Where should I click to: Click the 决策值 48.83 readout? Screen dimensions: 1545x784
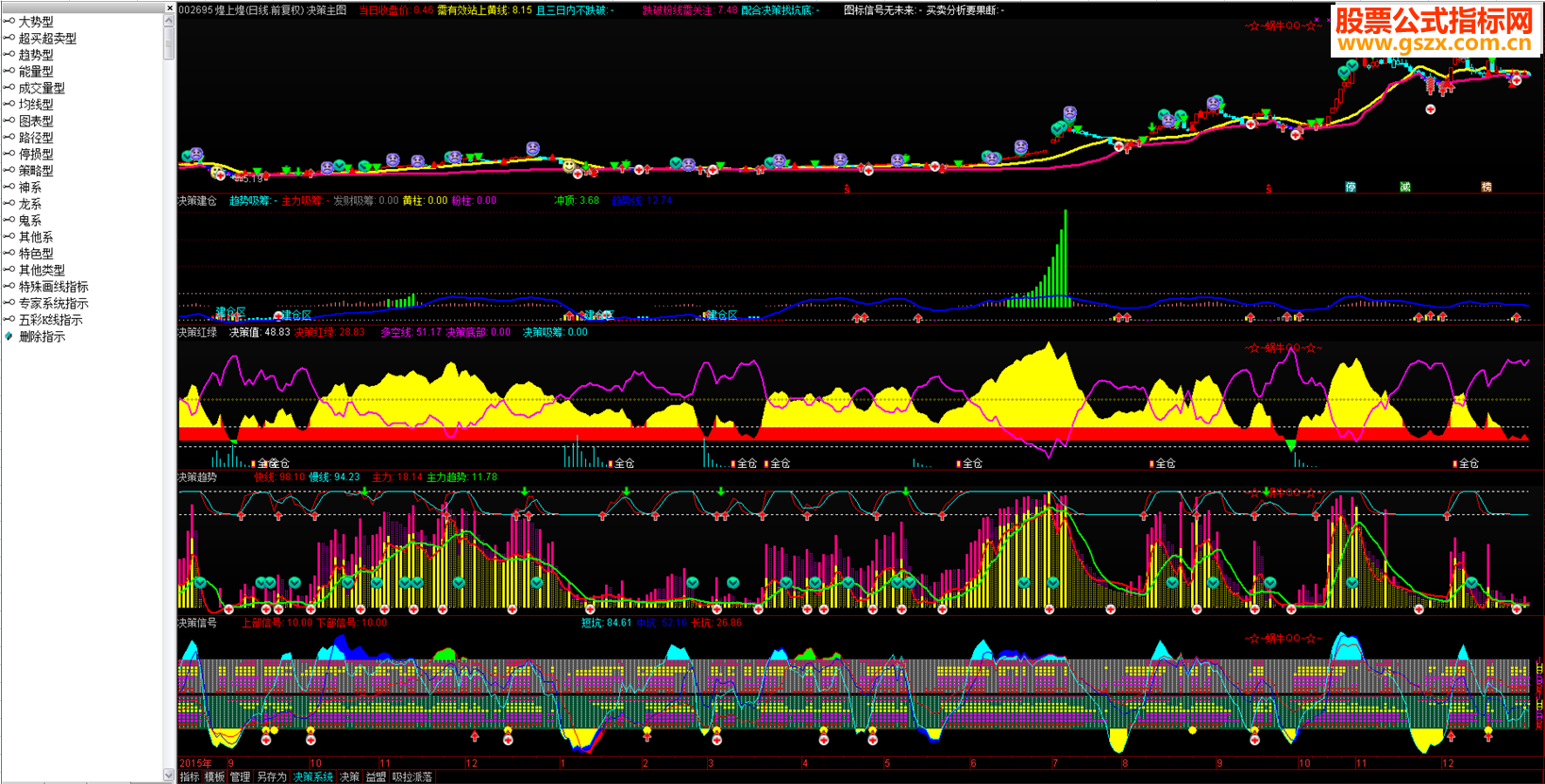(x=260, y=332)
